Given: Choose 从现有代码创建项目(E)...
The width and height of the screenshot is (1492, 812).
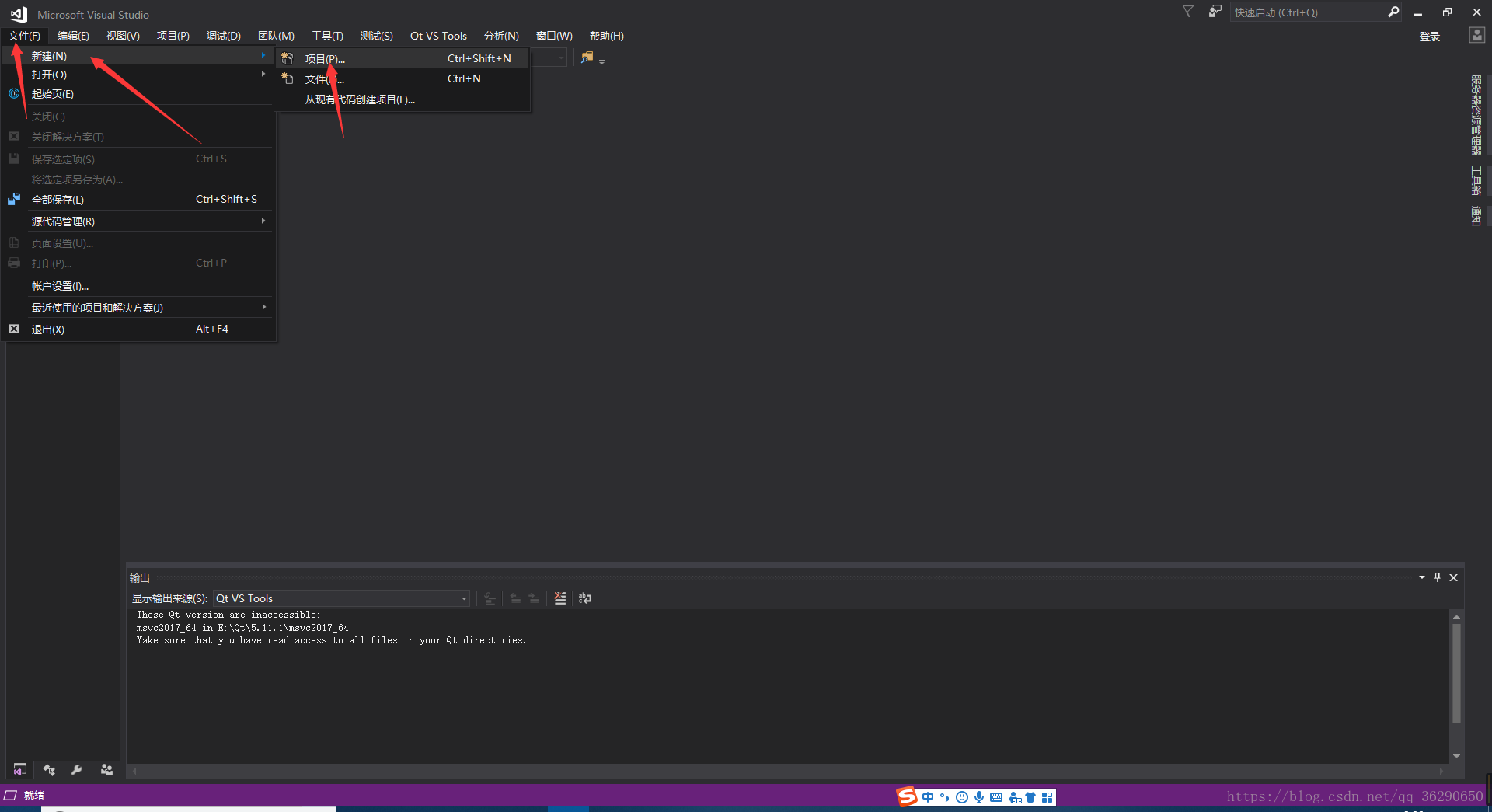Looking at the screenshot, I should (403, 99).
